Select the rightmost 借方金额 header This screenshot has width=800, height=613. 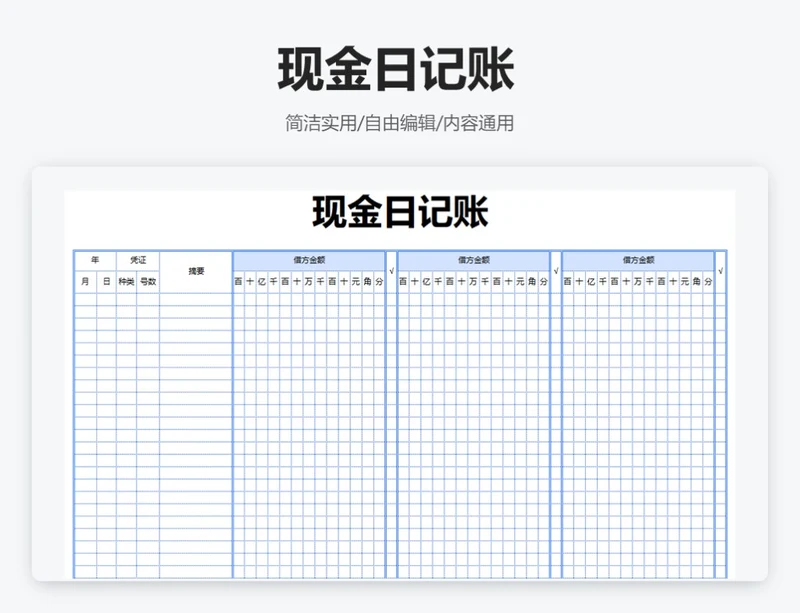pos(638,260)
